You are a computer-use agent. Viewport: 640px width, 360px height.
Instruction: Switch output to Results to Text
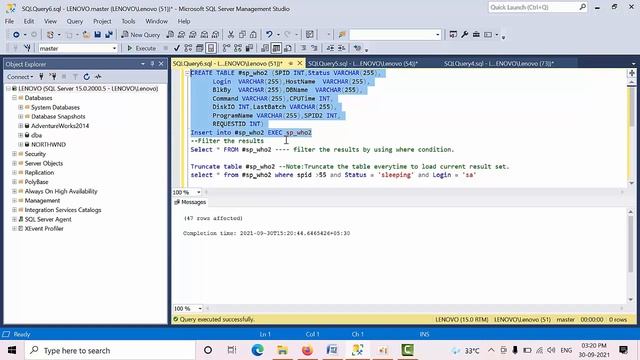(x=265, y=48)
